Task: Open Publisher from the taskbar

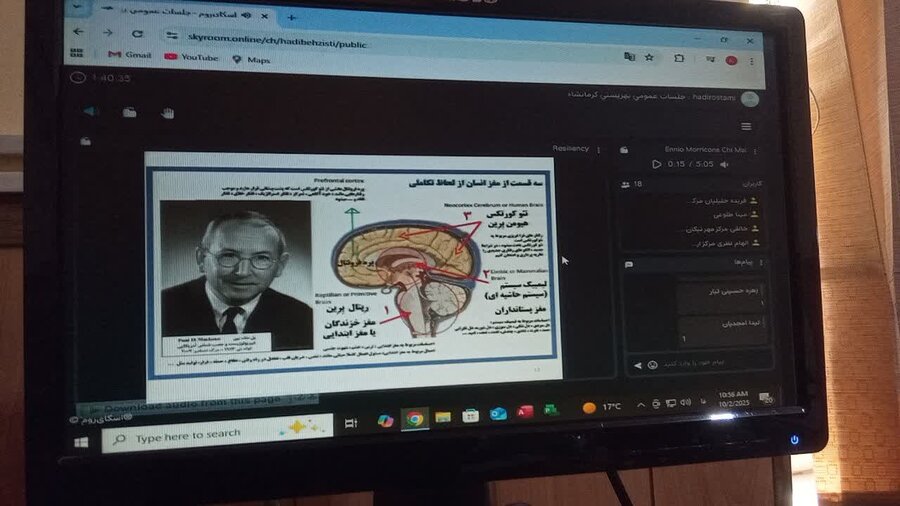Action: pos(551,410)
